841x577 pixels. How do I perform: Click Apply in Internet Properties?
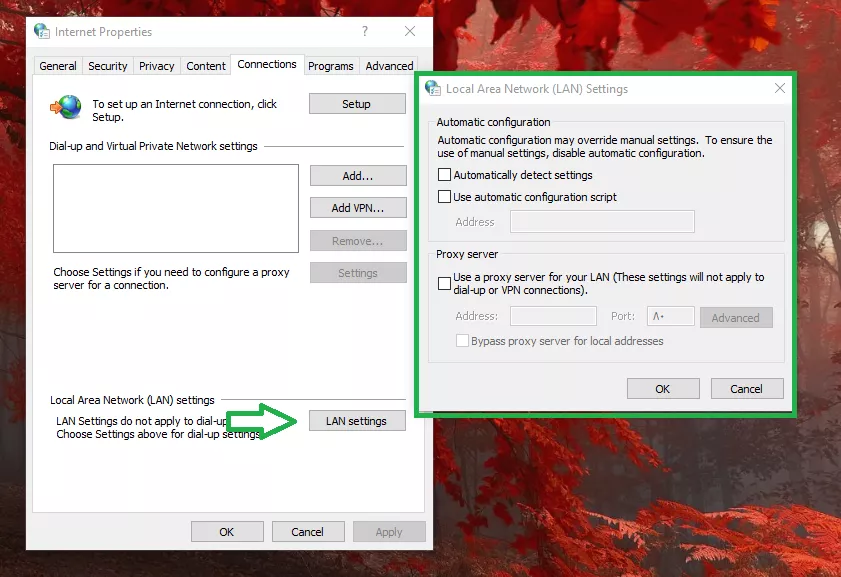click(x=389, y=532)
